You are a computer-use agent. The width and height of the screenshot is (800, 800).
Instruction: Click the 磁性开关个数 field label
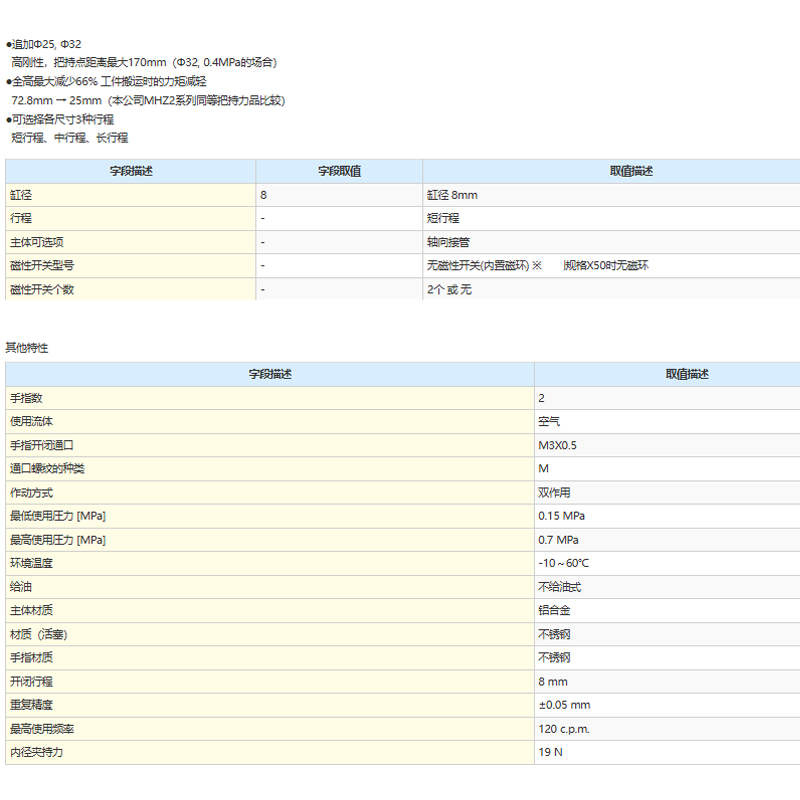[42, 290]
